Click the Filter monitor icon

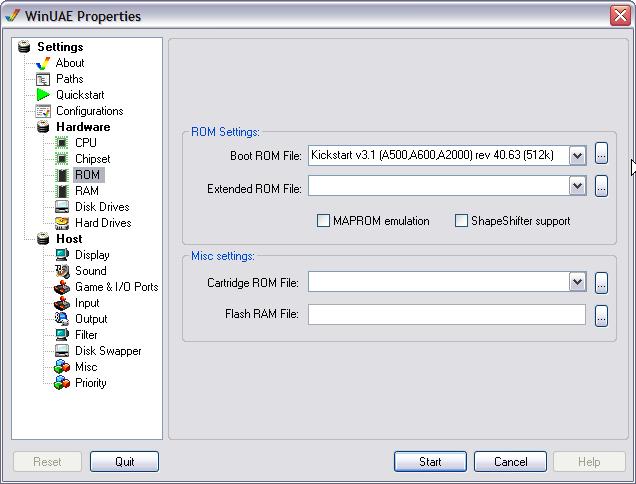(62, 335)
